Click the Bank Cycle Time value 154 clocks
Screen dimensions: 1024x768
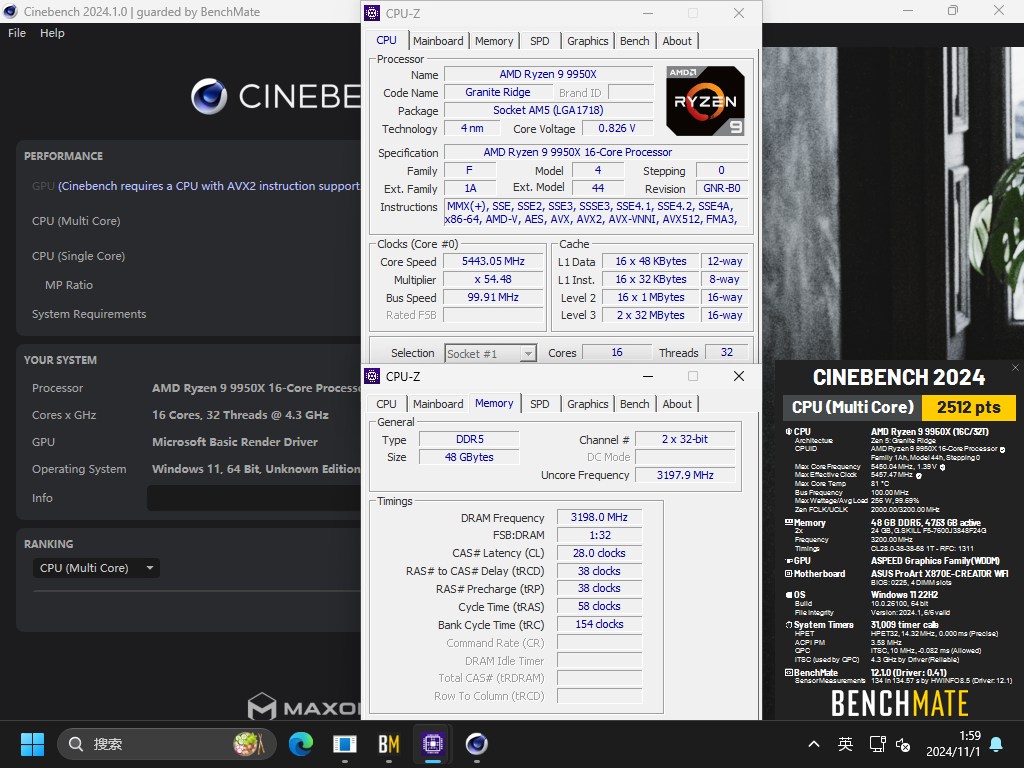point(599,624)
